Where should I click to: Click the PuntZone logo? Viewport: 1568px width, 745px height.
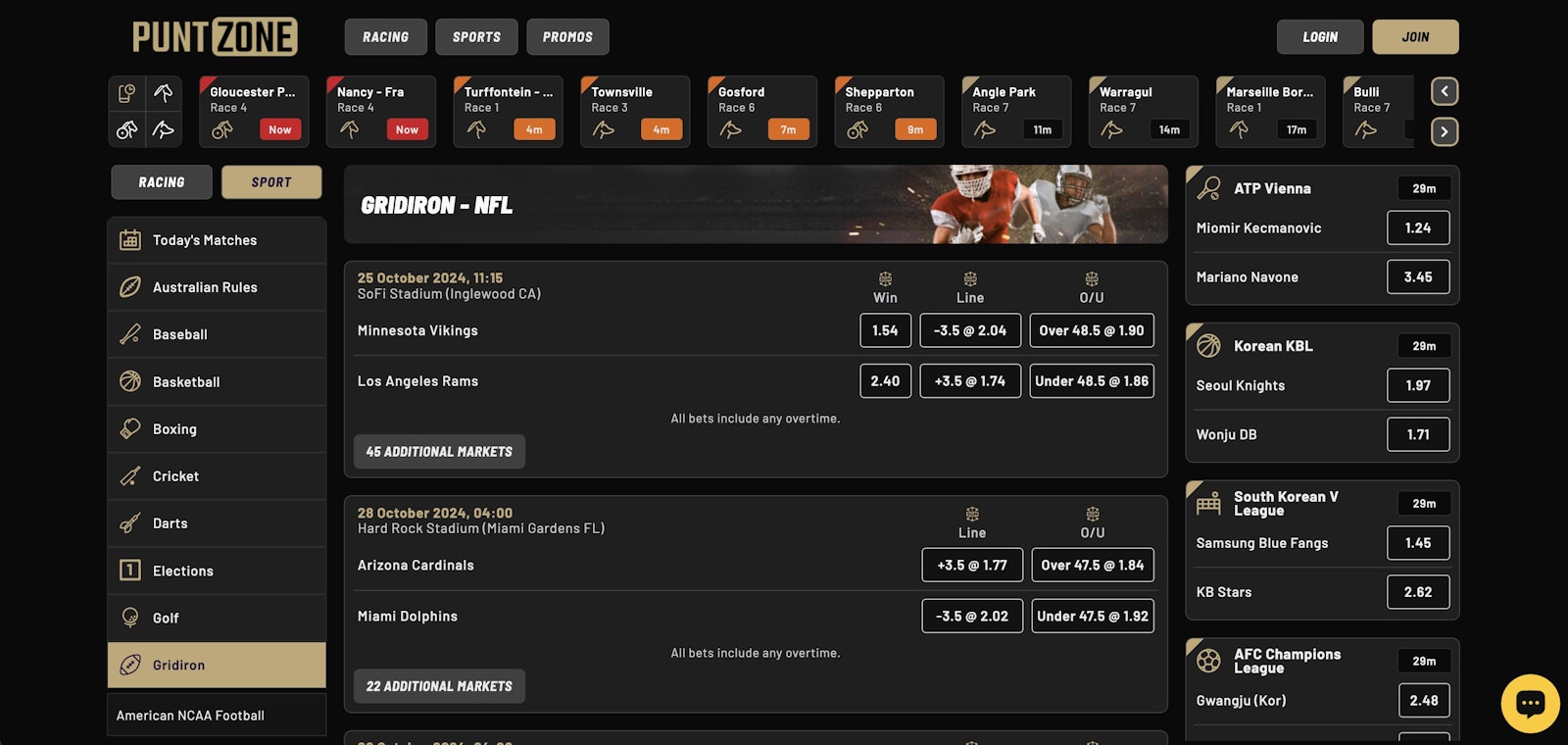(x=215, y=37)
